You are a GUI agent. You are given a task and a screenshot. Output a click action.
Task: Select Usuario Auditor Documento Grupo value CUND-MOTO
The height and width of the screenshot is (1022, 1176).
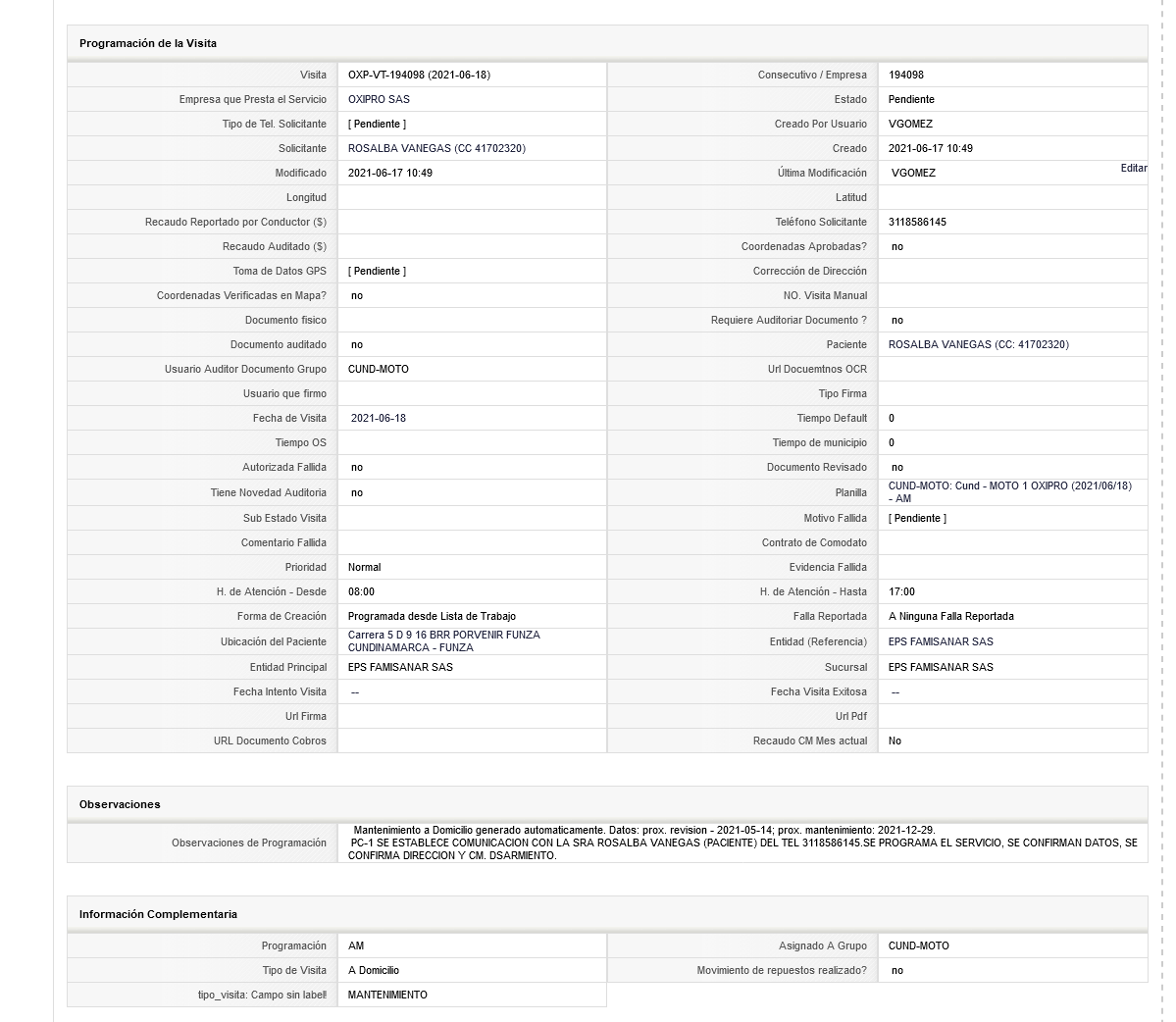tap(378, 369)
